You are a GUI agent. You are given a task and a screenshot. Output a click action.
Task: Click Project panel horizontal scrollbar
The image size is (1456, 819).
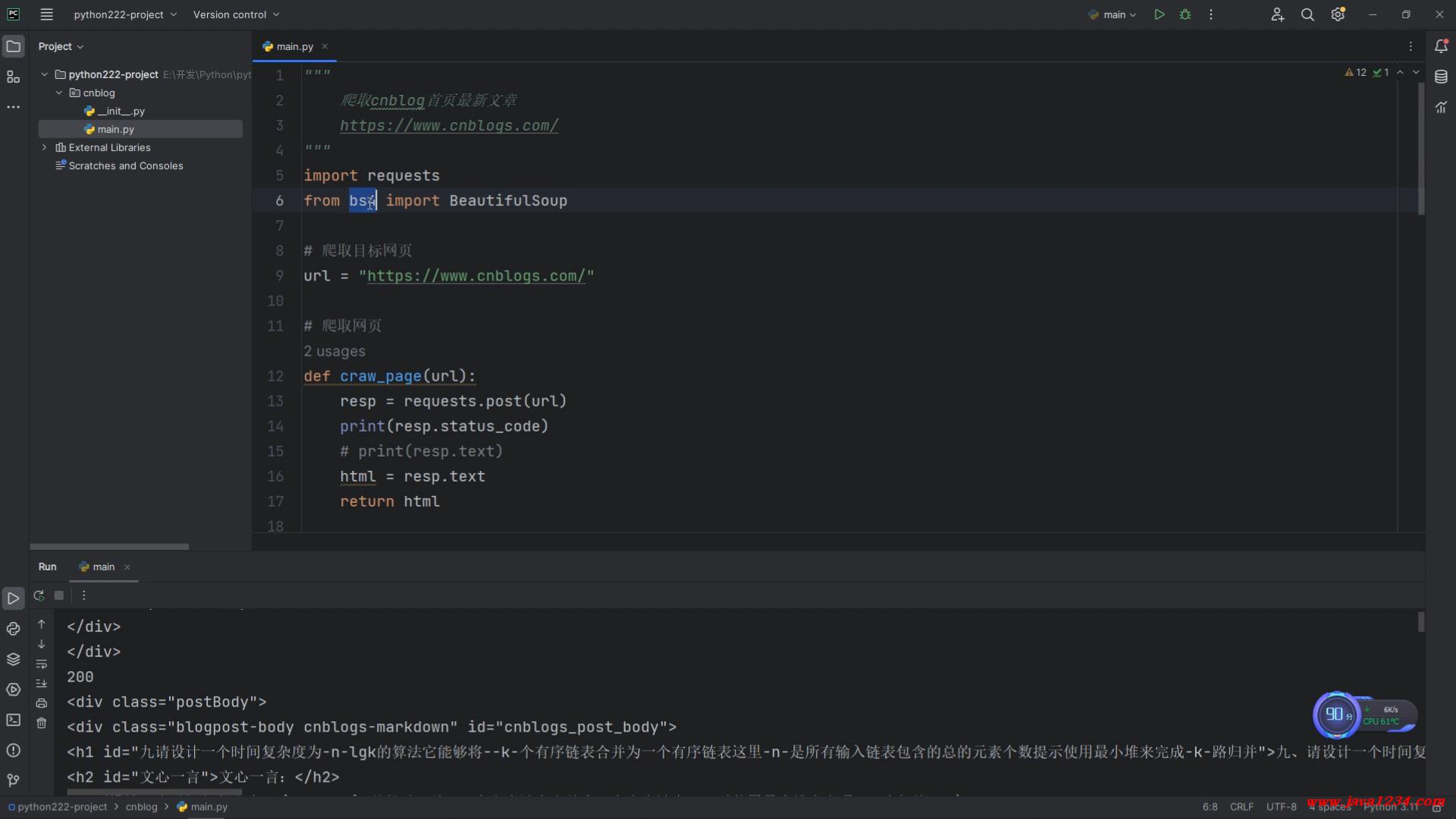109,546
